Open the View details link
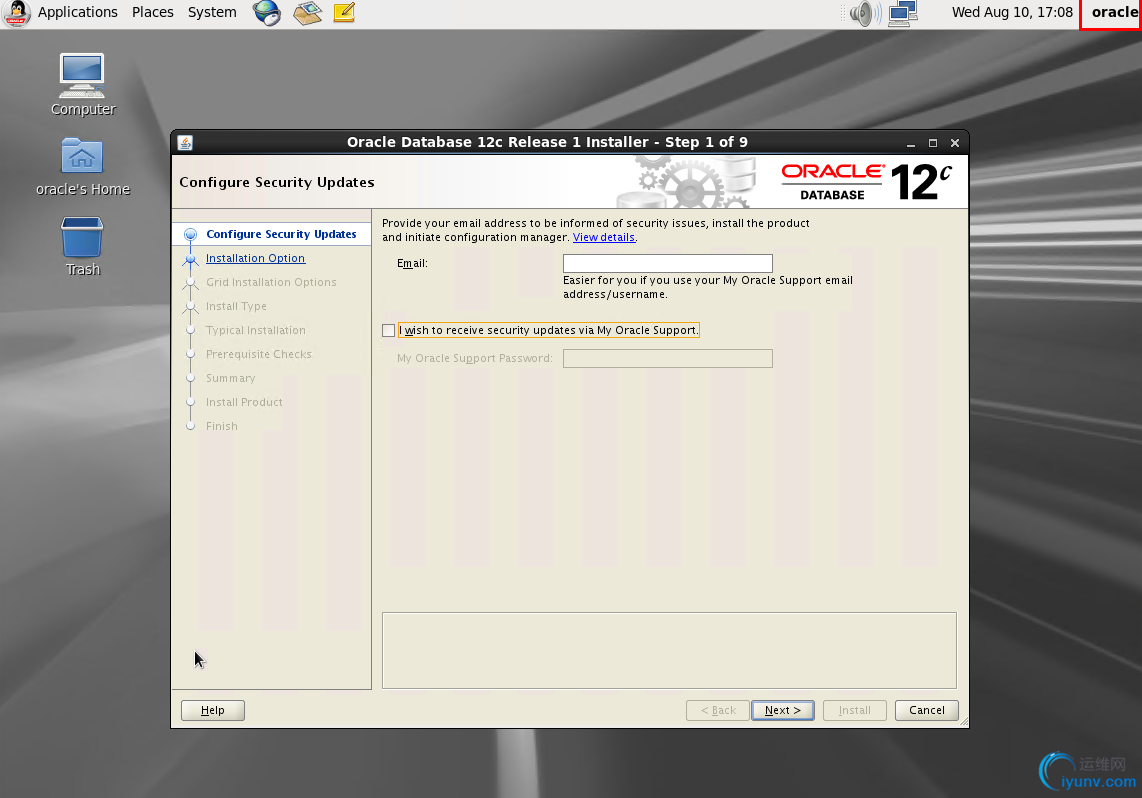 (x=604, y=237)
